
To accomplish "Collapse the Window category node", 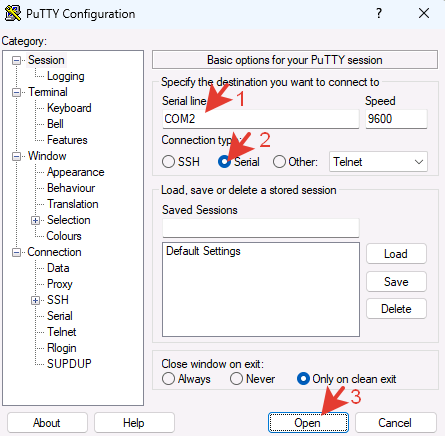I will (x=16, y=156).
